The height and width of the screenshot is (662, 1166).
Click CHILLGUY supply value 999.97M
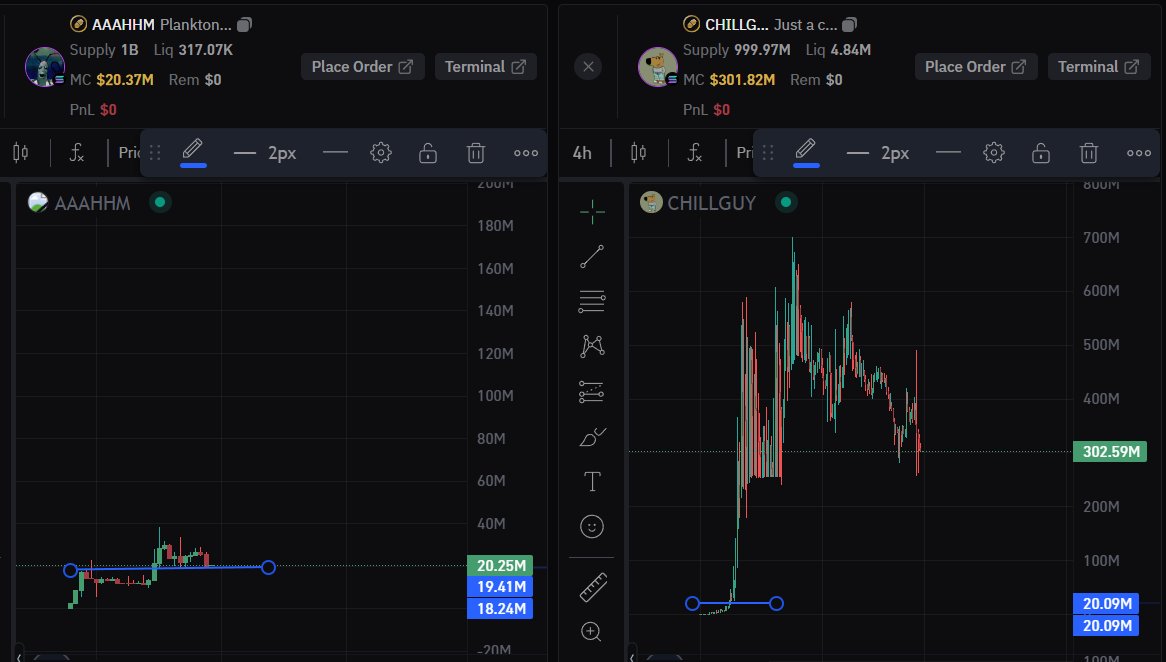click(x=762, y=50)
